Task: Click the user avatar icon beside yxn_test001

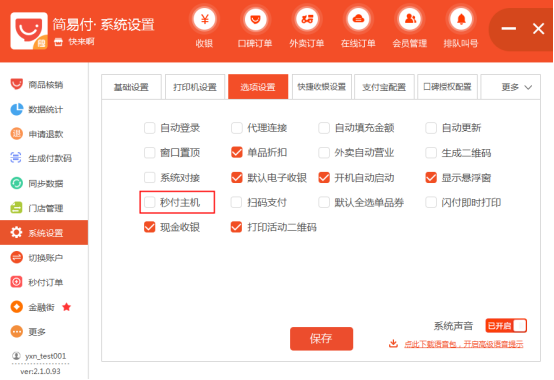Action: tap(16, 356)
